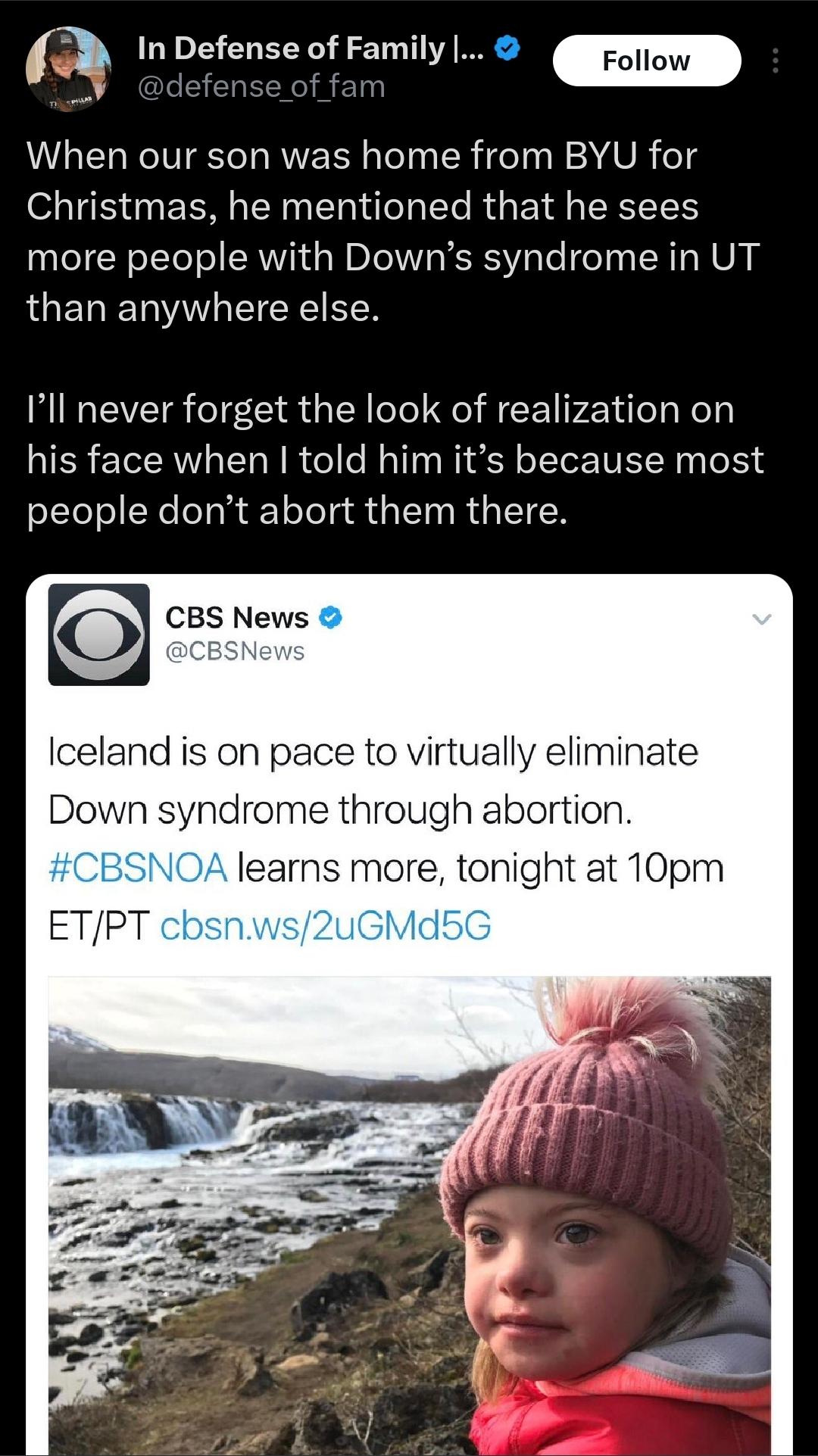The width and height of the screenshot is (818, 1456).
Task: Open the In Defense of Family profile picture
Action: click(x=68, y=69)
